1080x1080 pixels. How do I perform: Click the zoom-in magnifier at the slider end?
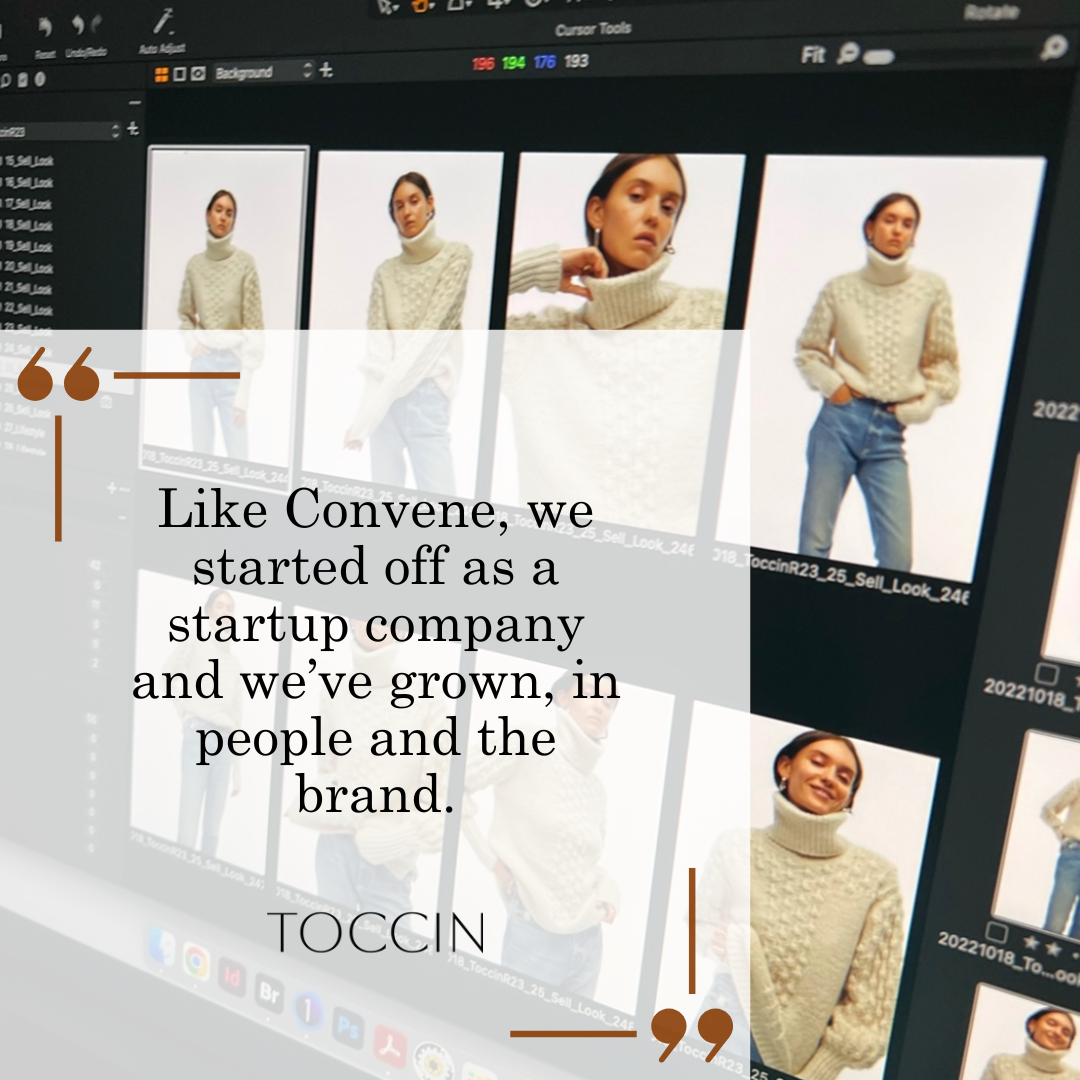pyautogui.click(x=1053, y=47)
